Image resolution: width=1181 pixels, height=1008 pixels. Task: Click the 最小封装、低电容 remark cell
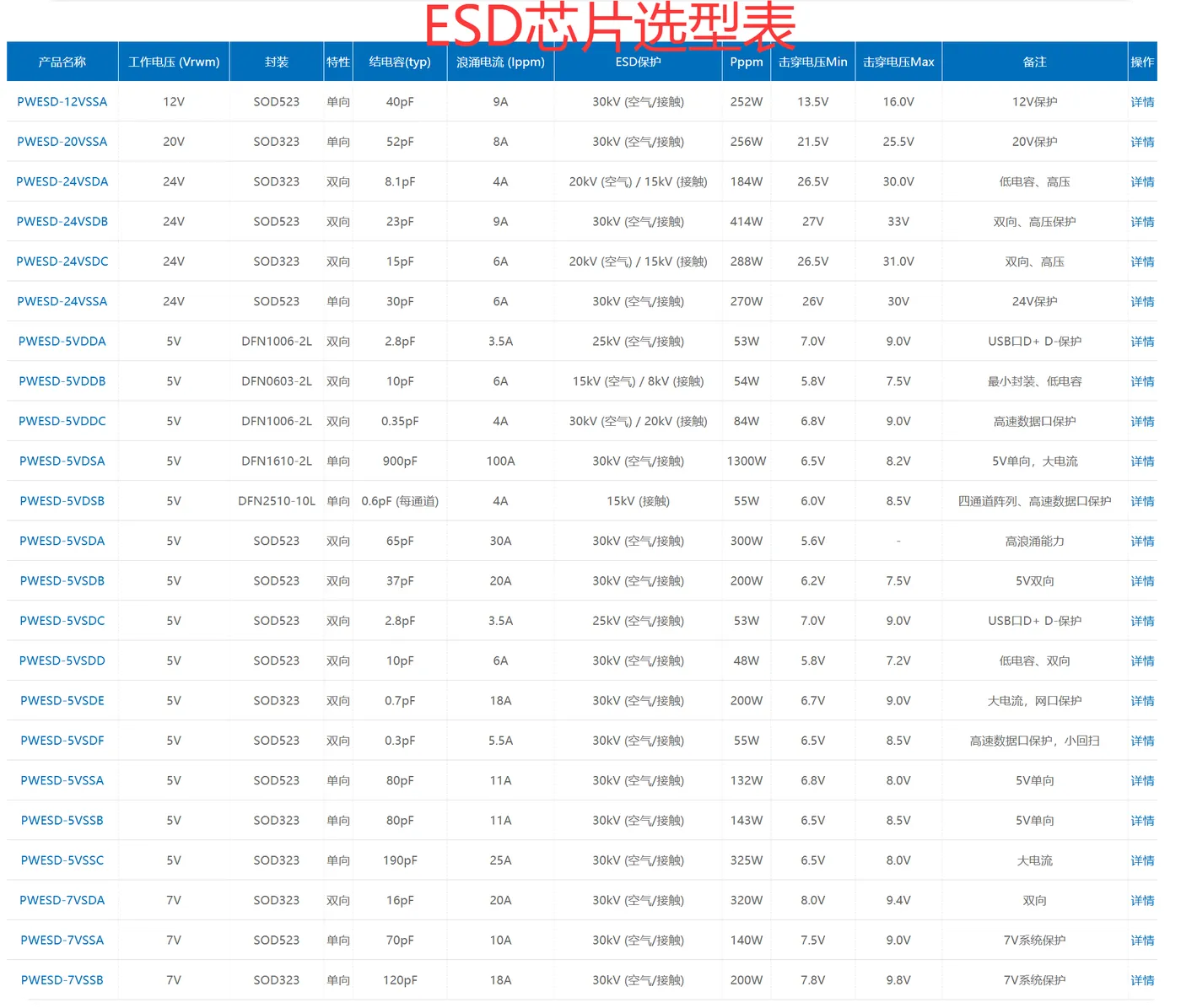pyautogui.click(x=1035, y=381)
